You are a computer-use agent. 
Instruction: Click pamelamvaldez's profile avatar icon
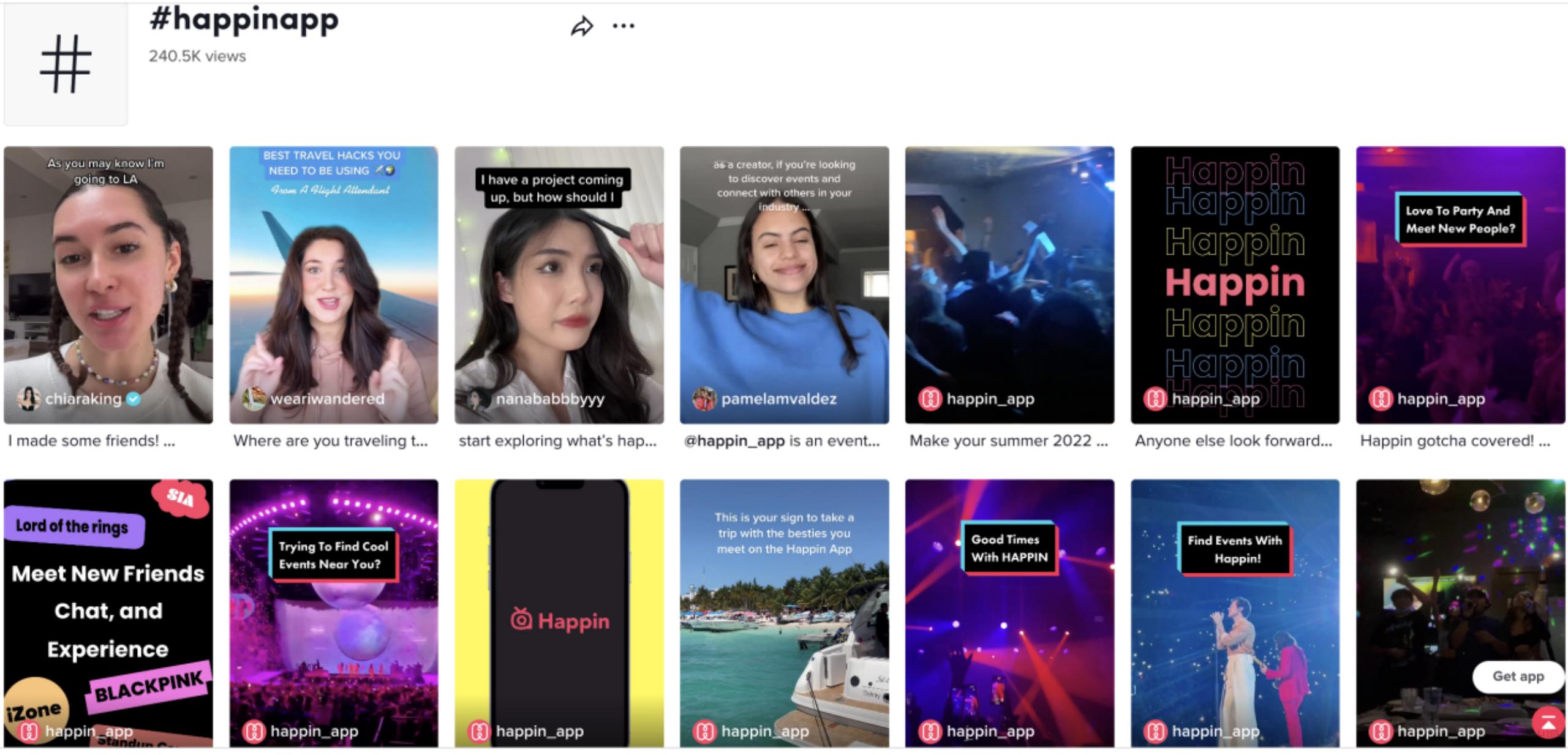point(704,399)
